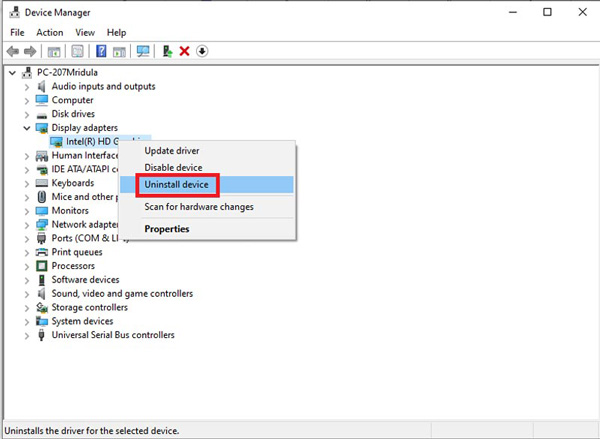Click the Scan for hardware changes monitor icon
Image resolution: width=600 pixels, height=439 pixels.
point(143,51)
